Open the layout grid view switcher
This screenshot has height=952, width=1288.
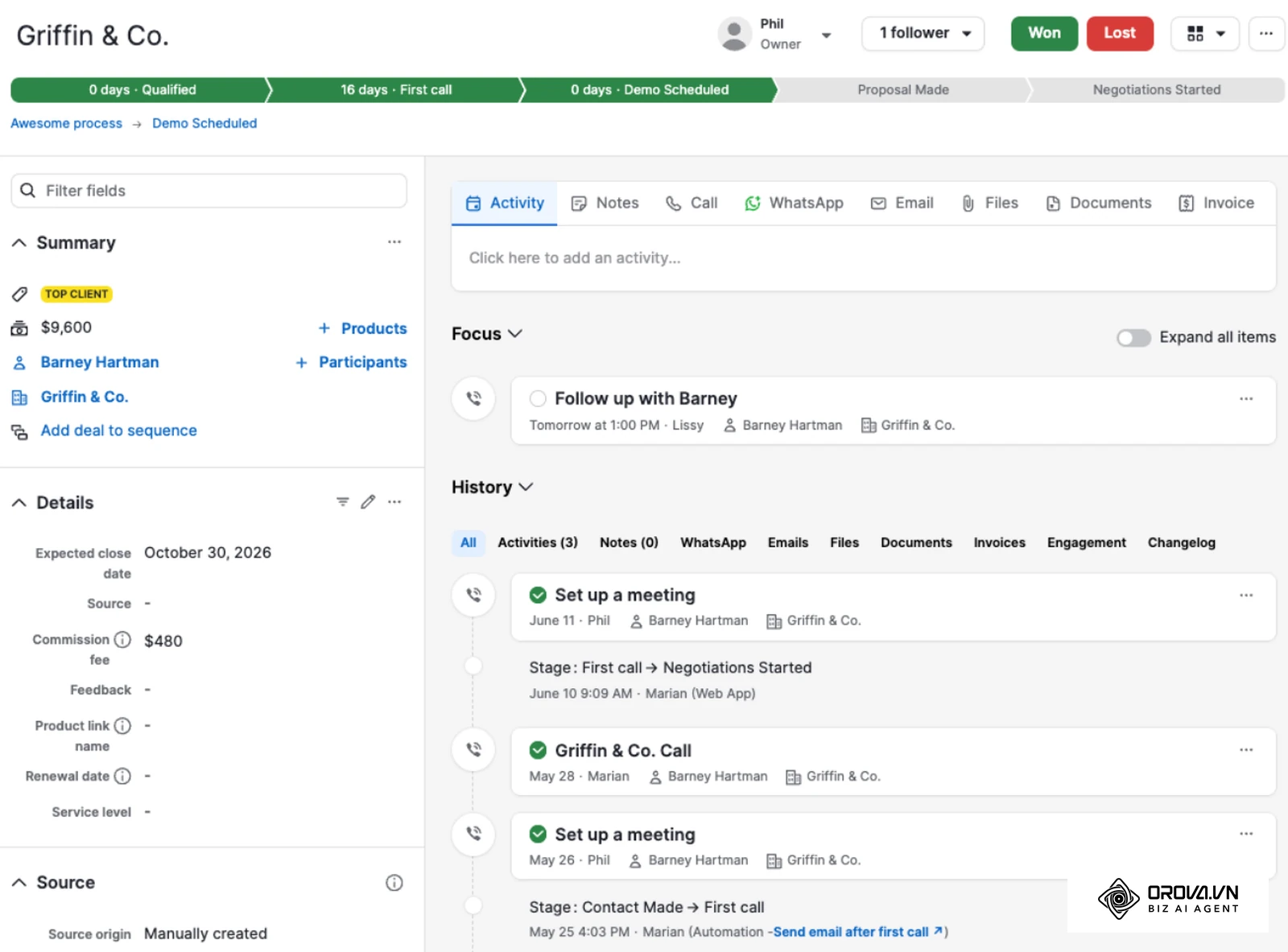click(1204, 34)
